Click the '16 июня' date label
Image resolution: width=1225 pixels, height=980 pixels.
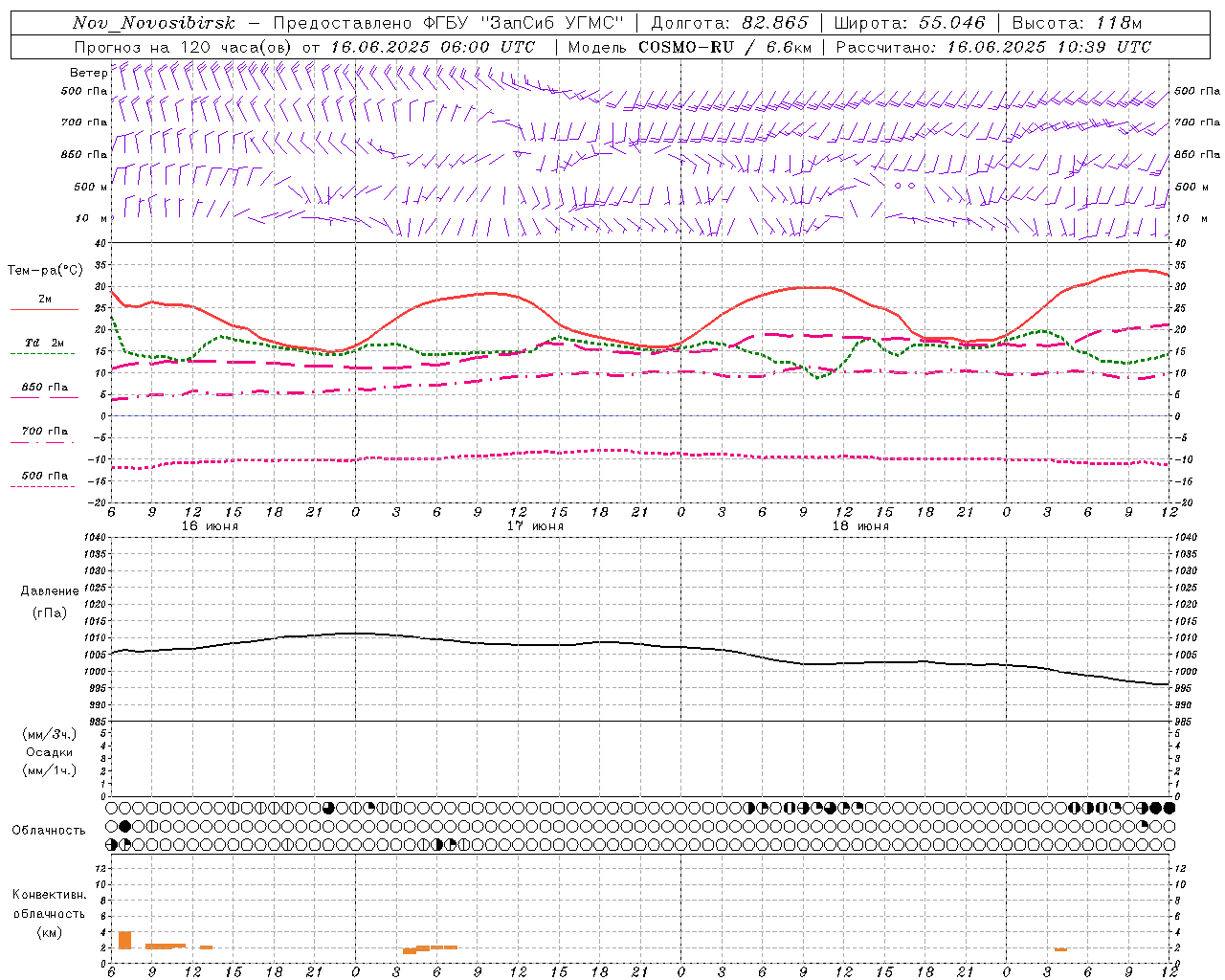click(x=210, y=526)
